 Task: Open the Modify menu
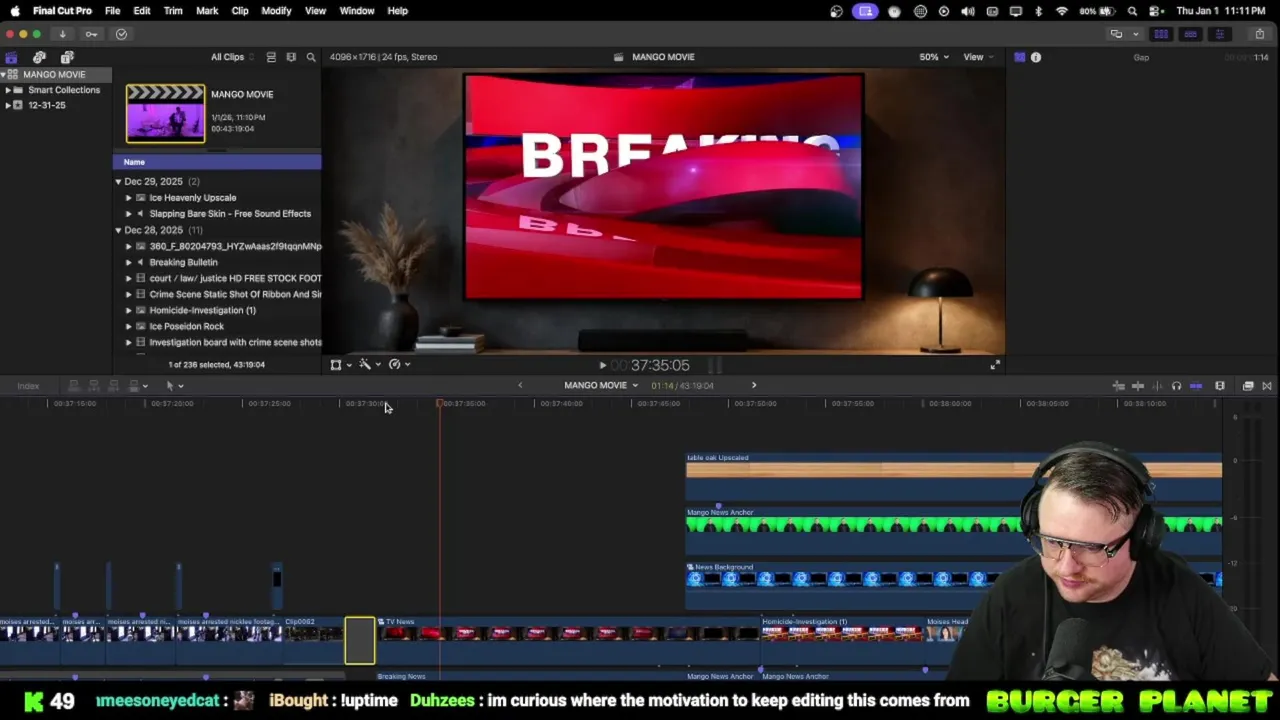276,11
